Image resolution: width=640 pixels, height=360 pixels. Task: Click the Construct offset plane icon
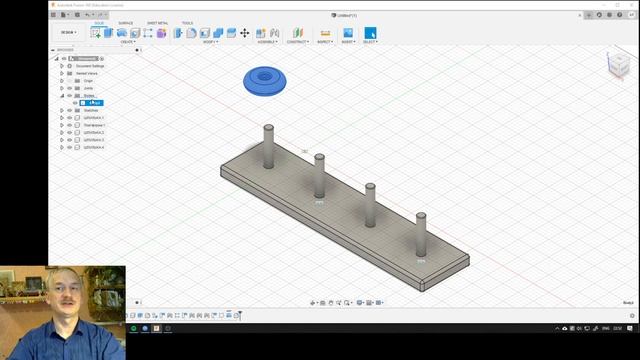pyautogui.click(x=298, y=33)
